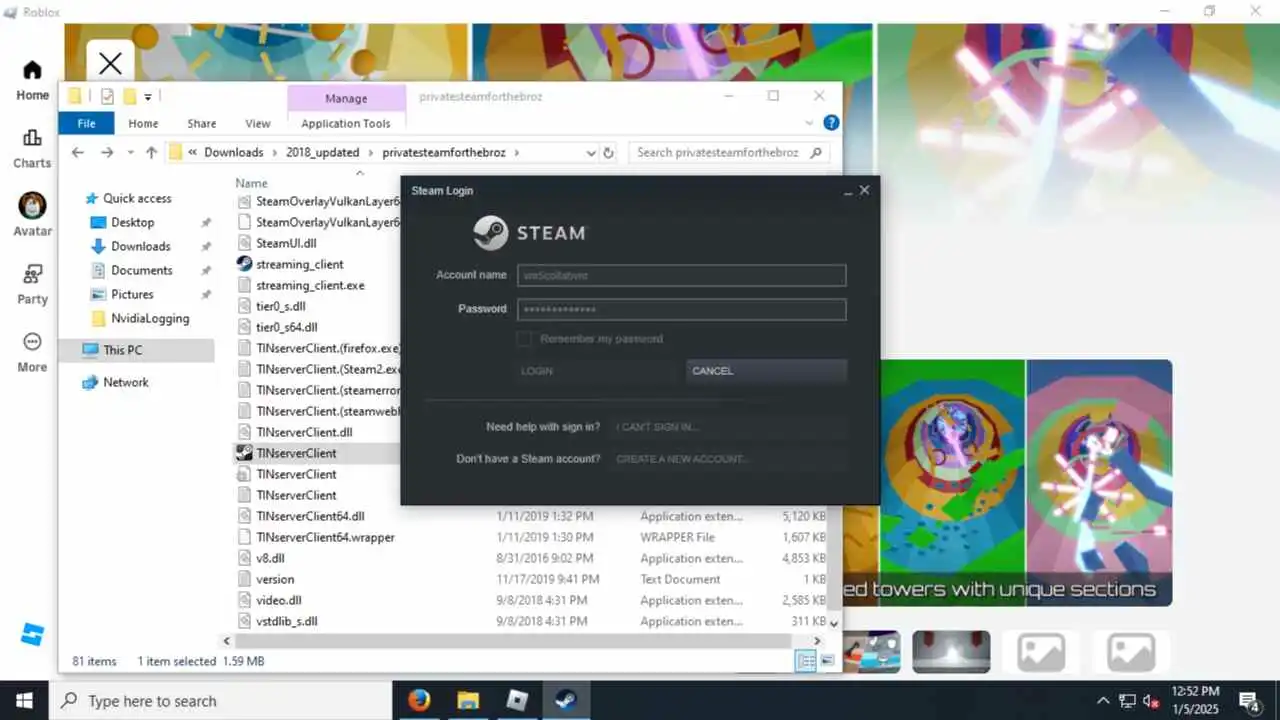Open the address bar history dropdown

pyautogui.click(x=591, y=153)
